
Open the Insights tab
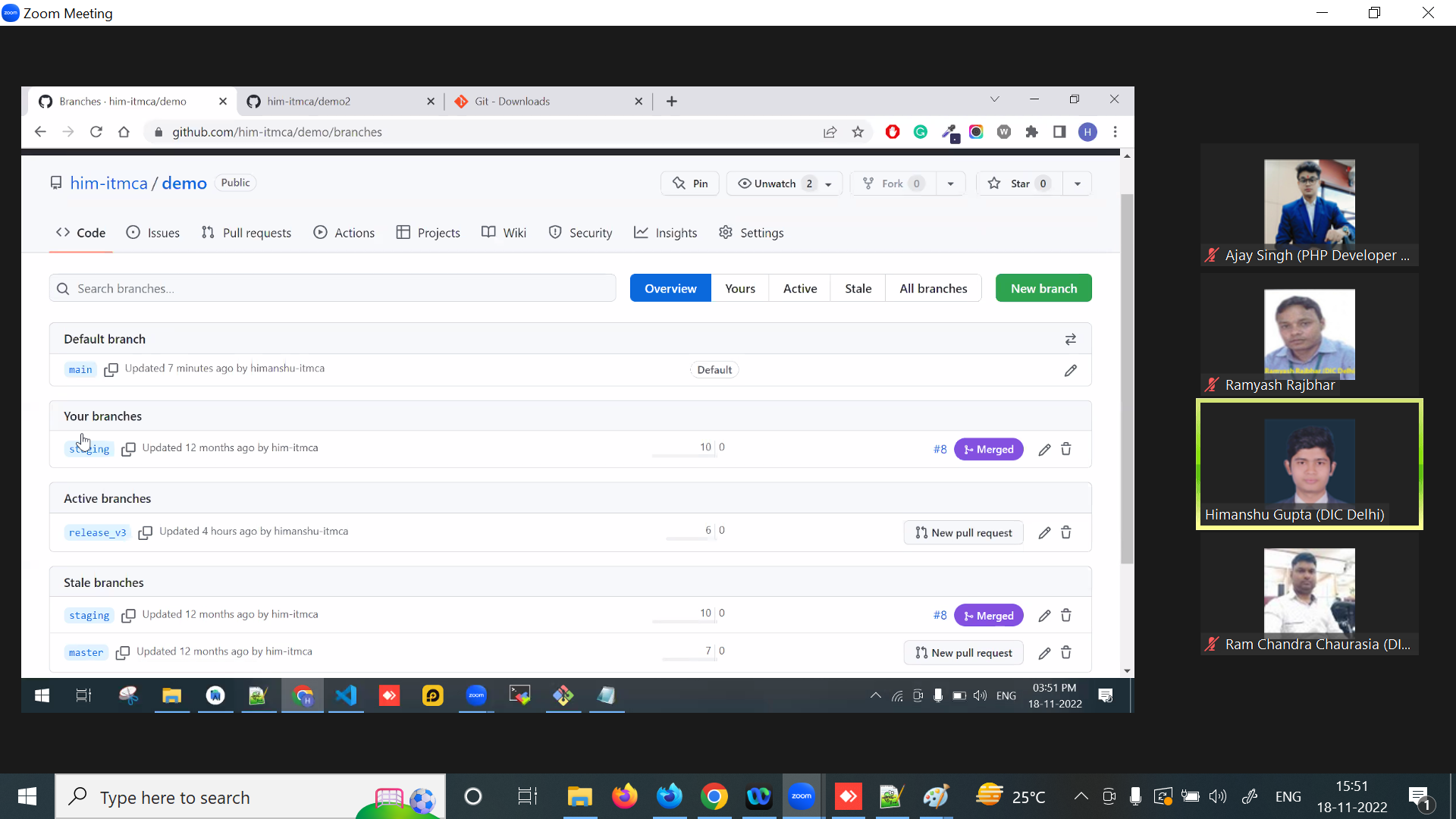(666, 233)
